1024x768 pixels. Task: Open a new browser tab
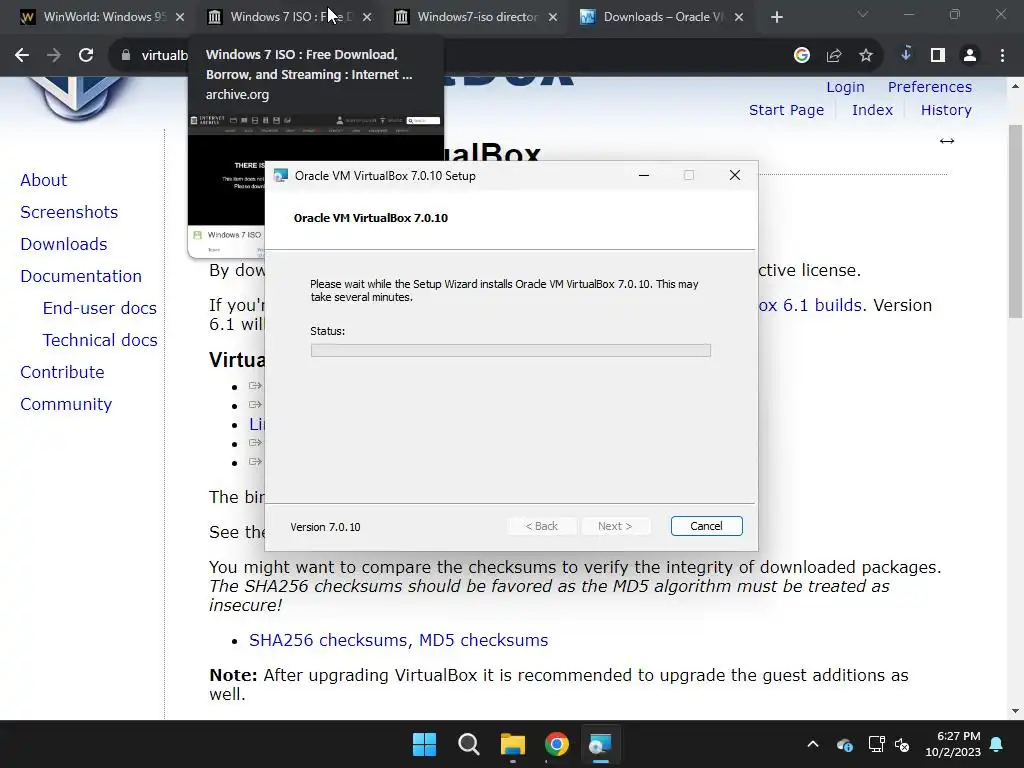tap(776, 17)
